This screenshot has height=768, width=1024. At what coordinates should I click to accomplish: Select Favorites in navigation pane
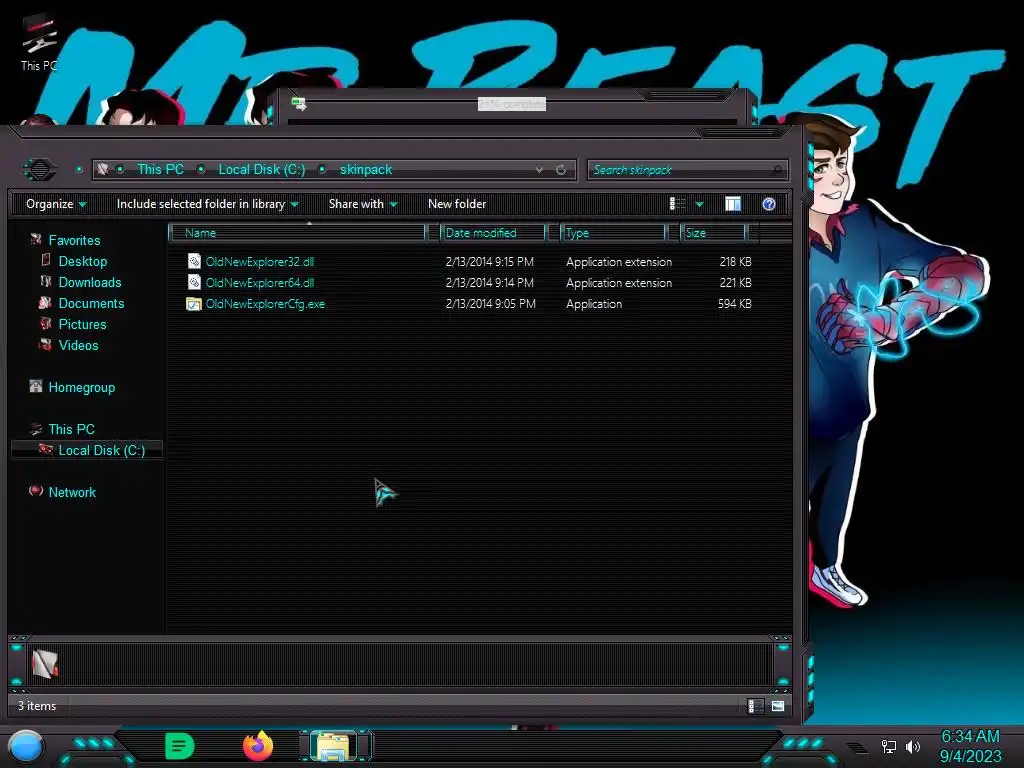[74, 240]
